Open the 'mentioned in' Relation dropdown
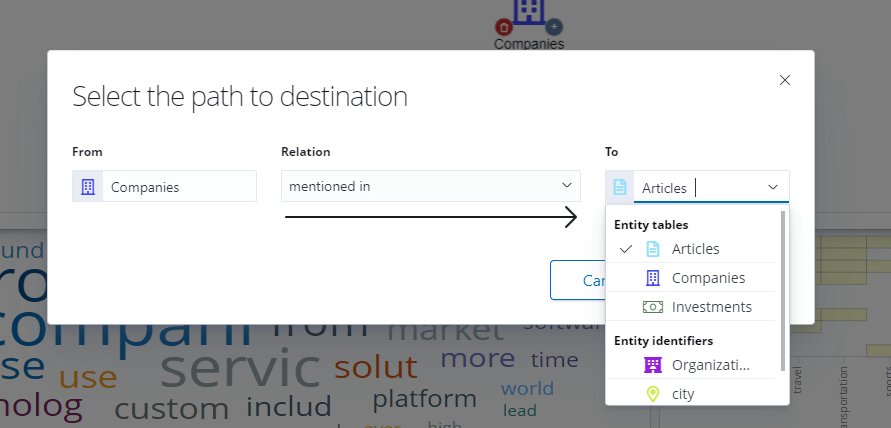 click(x=430, y=186)
